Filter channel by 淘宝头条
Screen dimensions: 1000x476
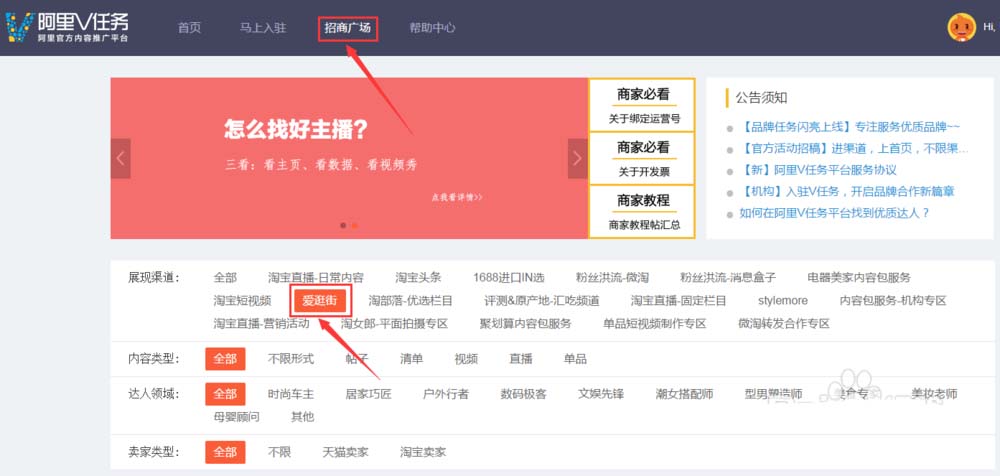(x=418, y=278)
